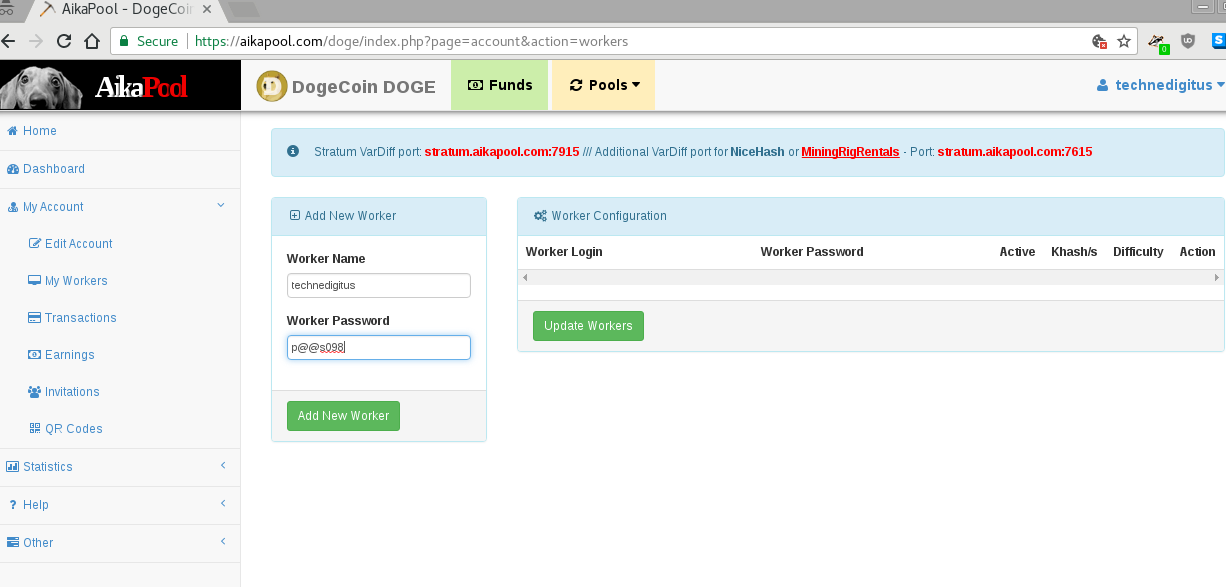Viewport: 1226px width, 587px height.
Task: Open the Funds menu
Action: (500, 85)
